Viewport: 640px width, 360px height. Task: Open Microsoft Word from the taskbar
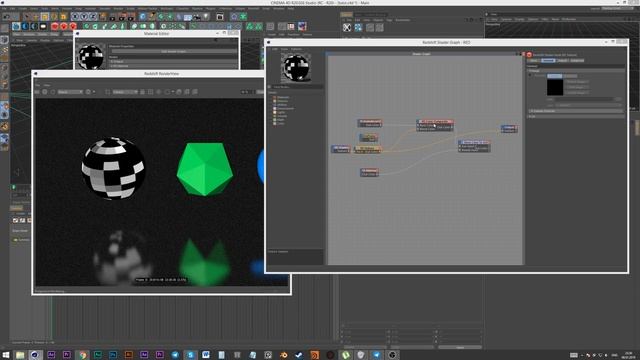[x=206, y=355]
